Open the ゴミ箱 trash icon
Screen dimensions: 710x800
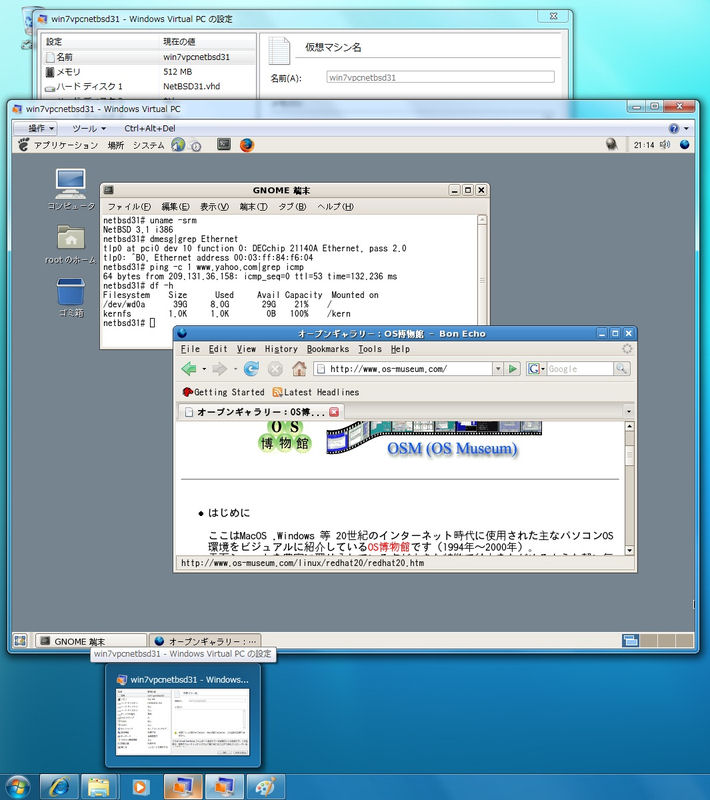pyautogui.click(x=70, y=297)
